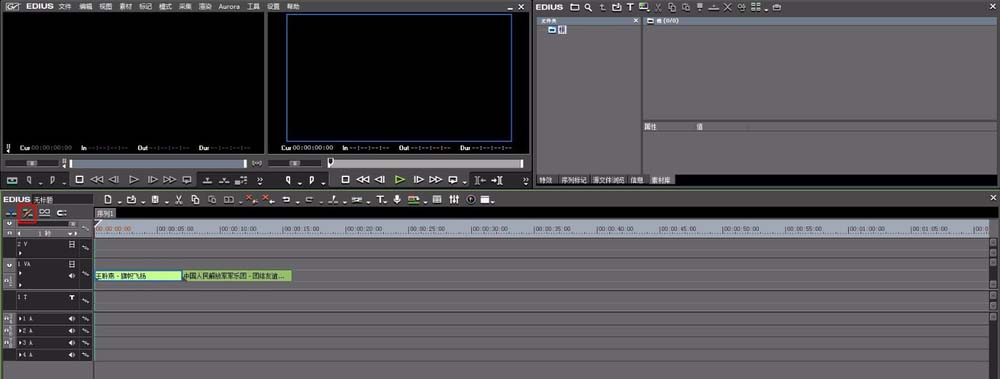The image size is (1000, 379).
Task: Click the delete X icon in bin toolbar
Action: [728, 7]
